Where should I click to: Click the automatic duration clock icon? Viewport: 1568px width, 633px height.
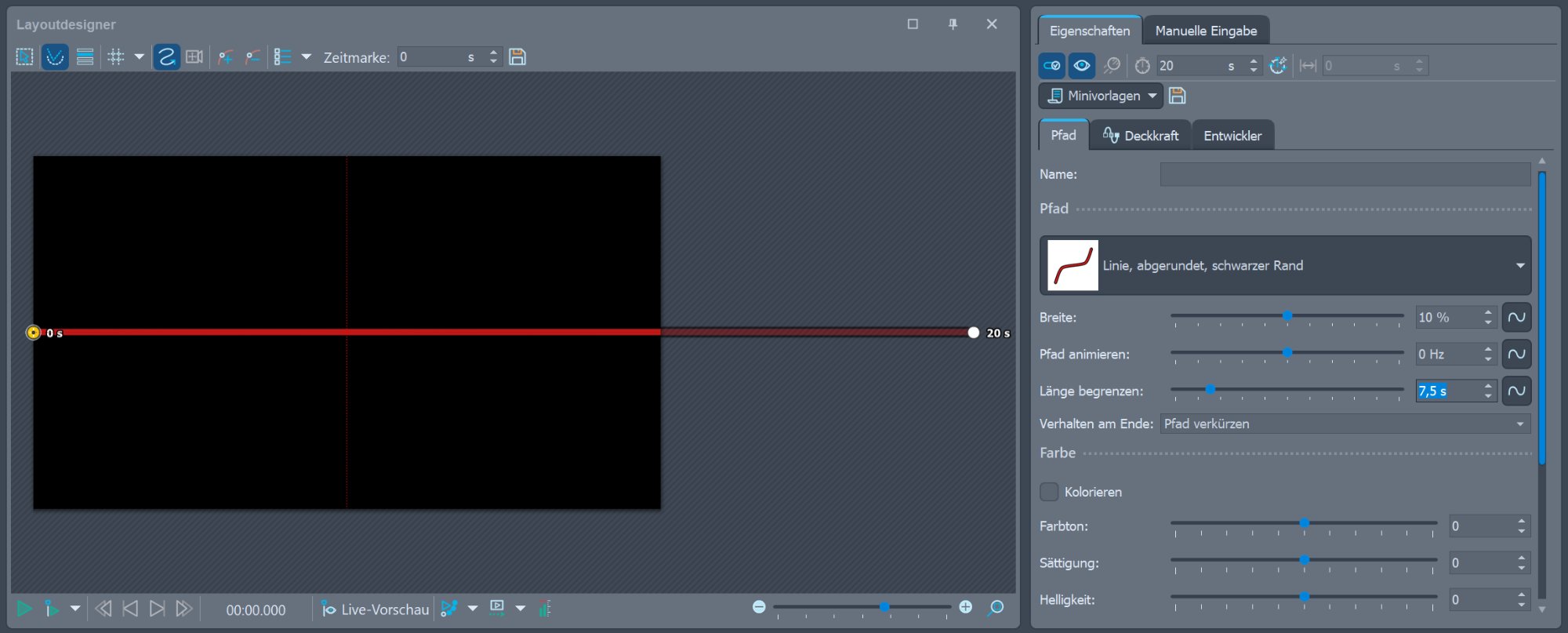[1278, 66]
